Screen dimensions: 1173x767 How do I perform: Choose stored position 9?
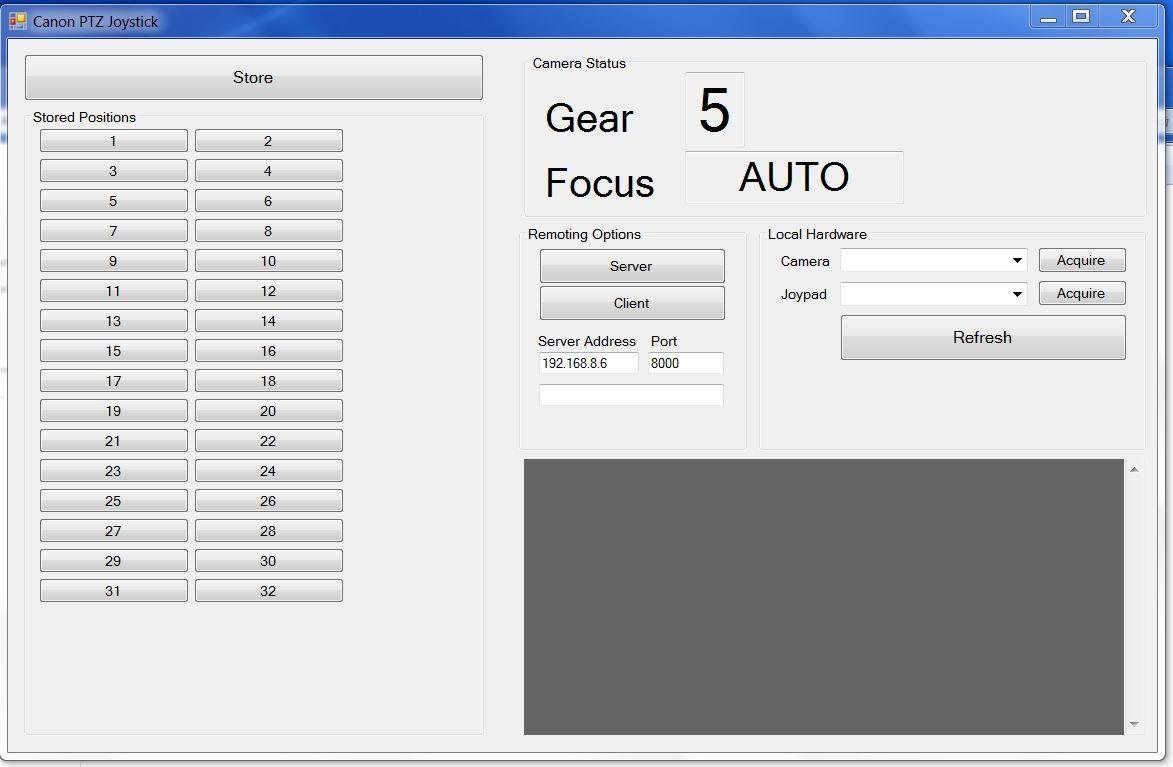coord(114,260)
